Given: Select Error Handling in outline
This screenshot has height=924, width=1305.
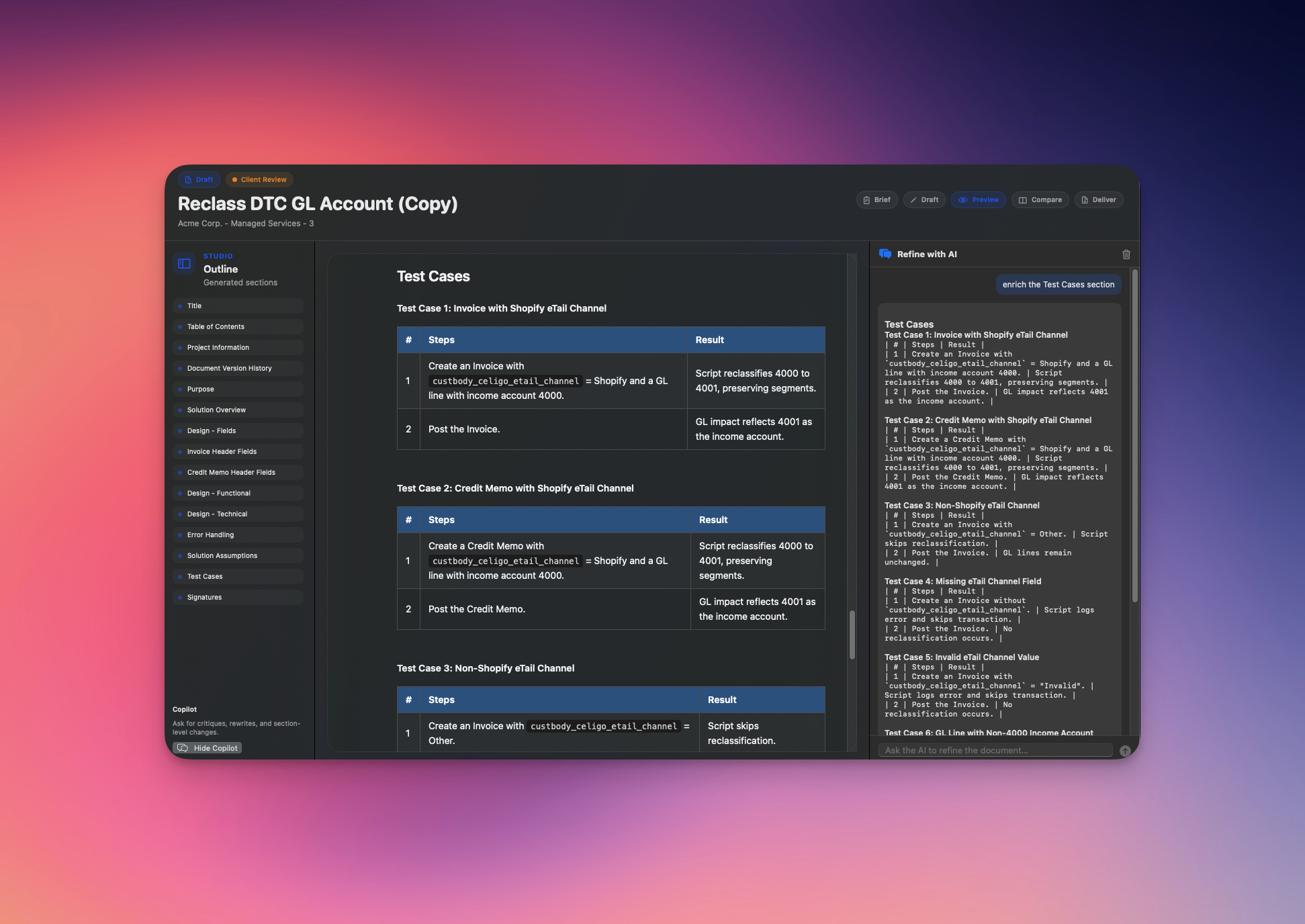Looking at the screenshot, I should click(238, 535).
